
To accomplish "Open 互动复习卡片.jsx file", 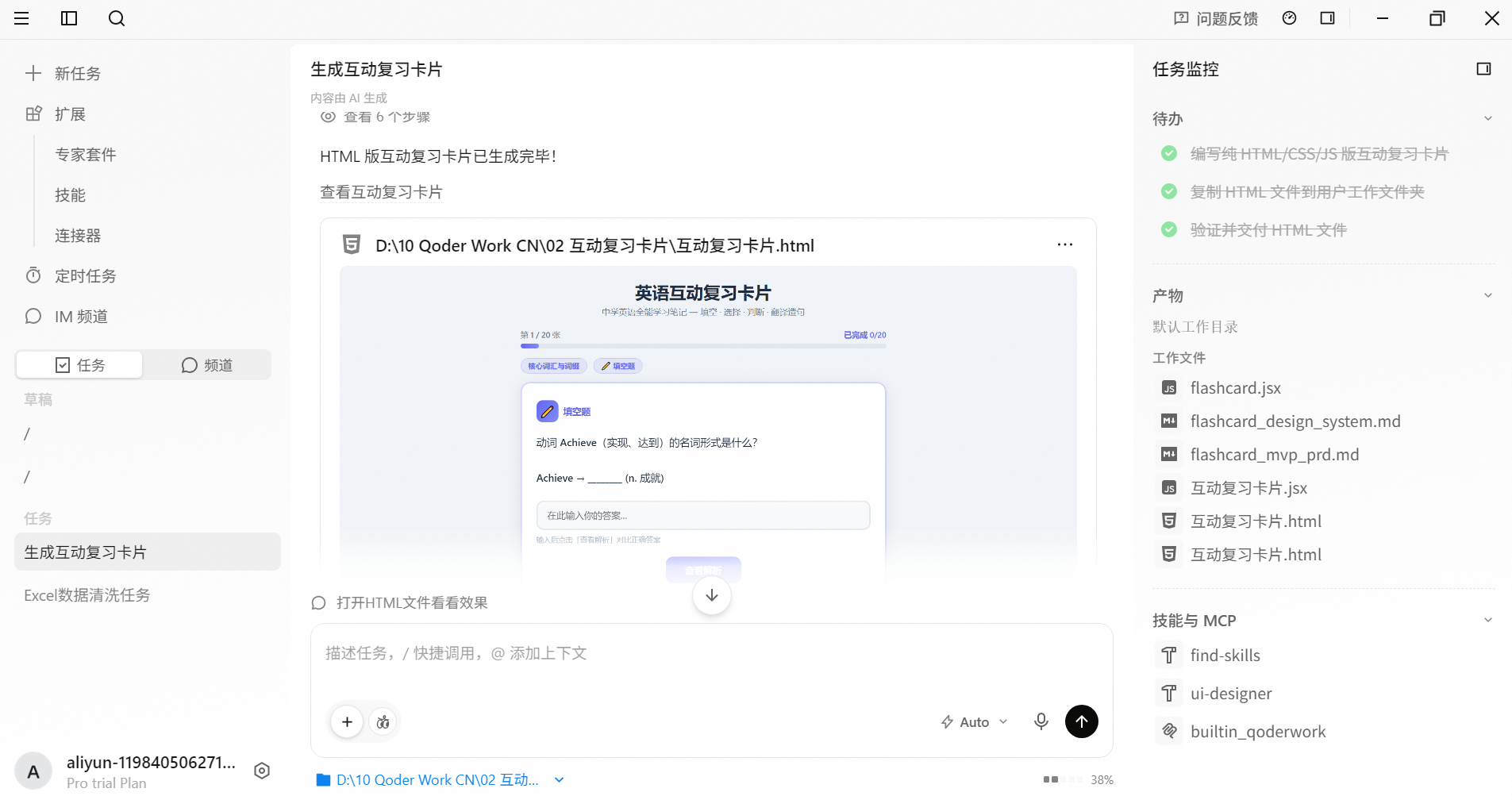I will (1249, 488).
